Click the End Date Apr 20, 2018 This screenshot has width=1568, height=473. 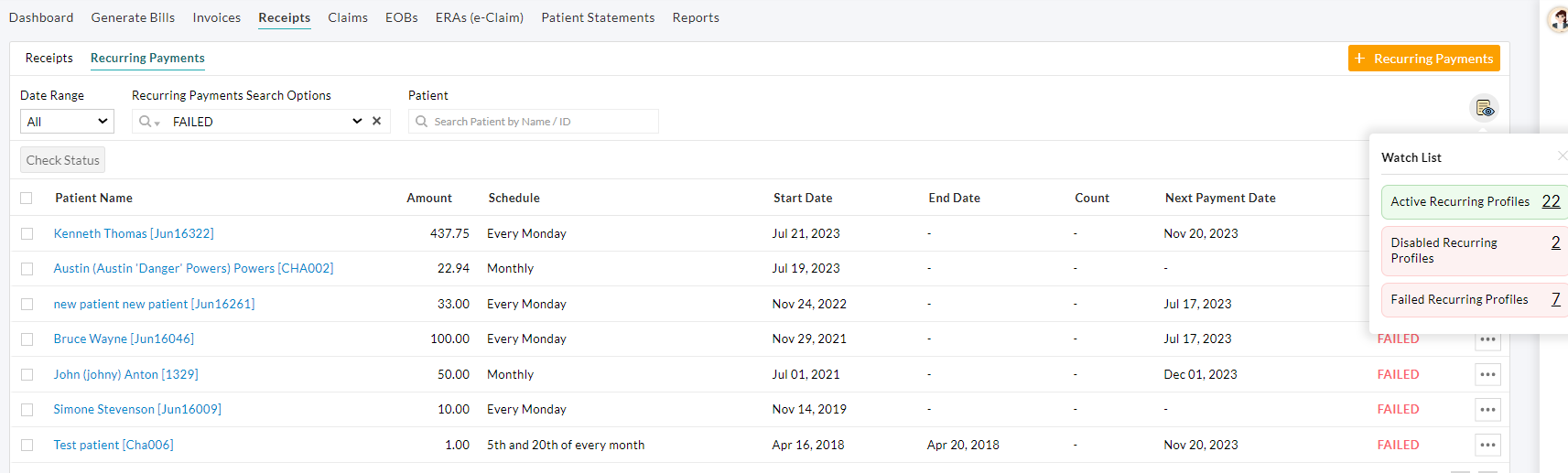(963, 445)
